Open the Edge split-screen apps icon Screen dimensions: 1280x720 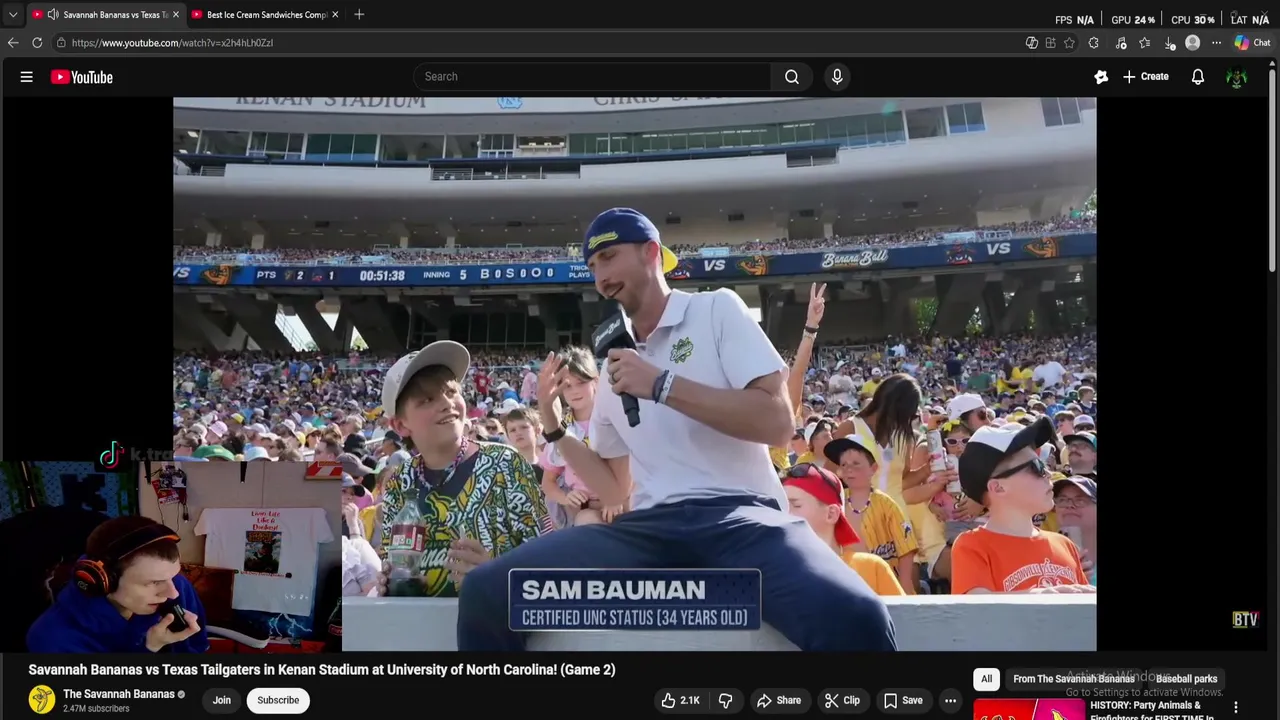[x=1050, y=43]
